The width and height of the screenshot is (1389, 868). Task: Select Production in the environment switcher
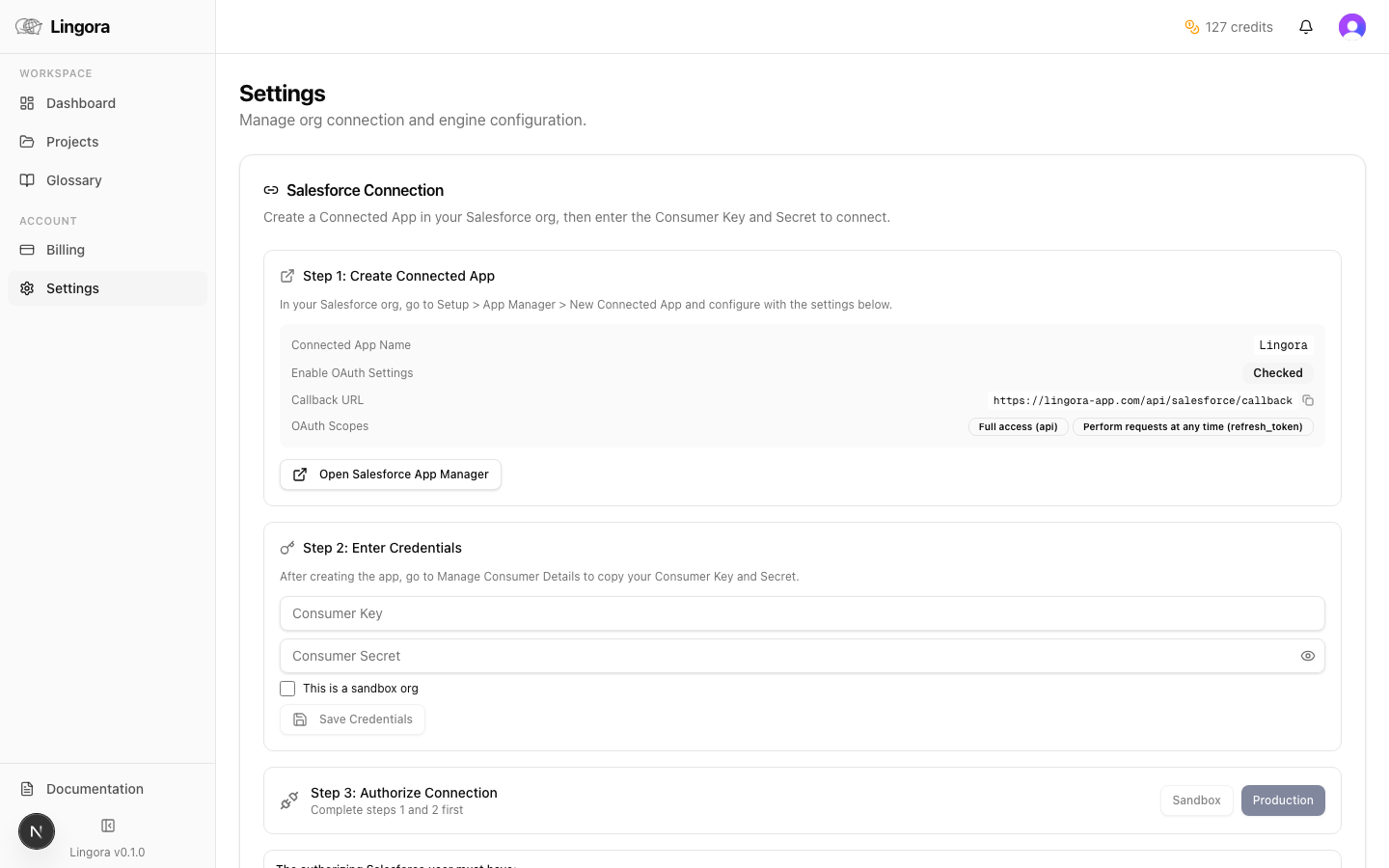tap(1283, 800)
